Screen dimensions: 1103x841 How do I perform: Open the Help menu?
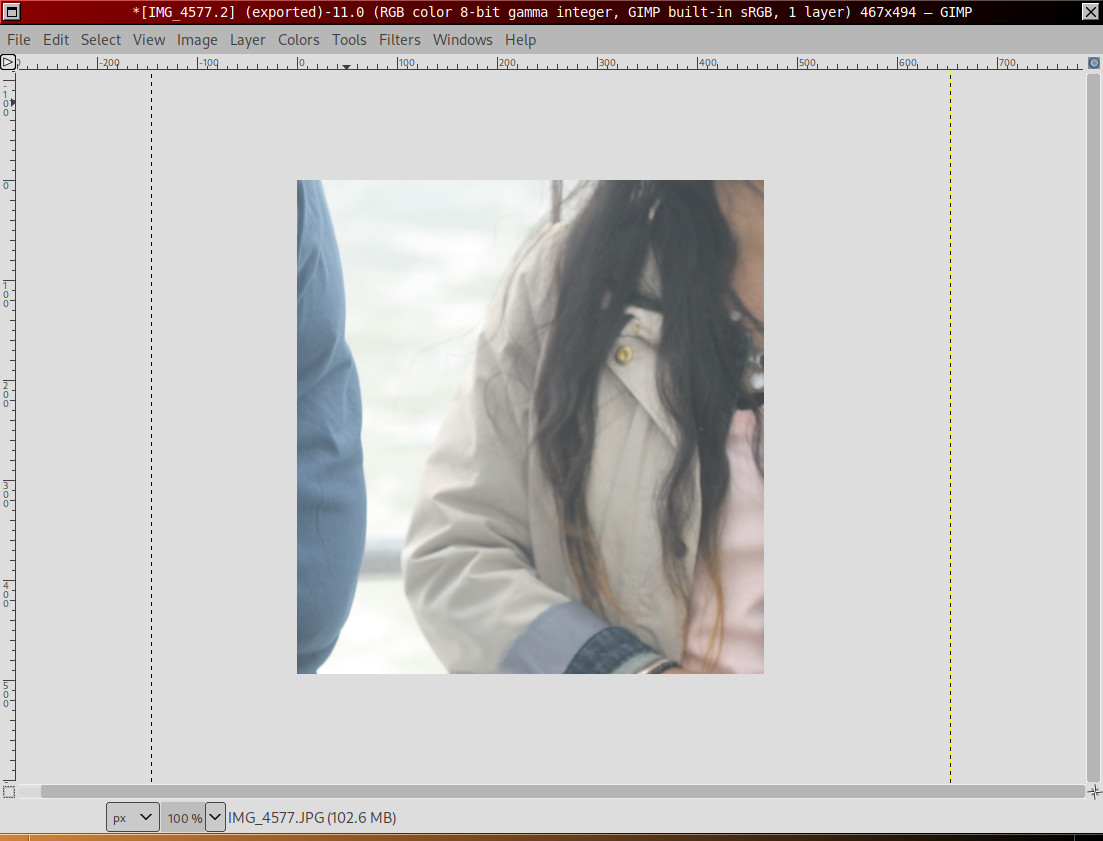tap(521, 40)
